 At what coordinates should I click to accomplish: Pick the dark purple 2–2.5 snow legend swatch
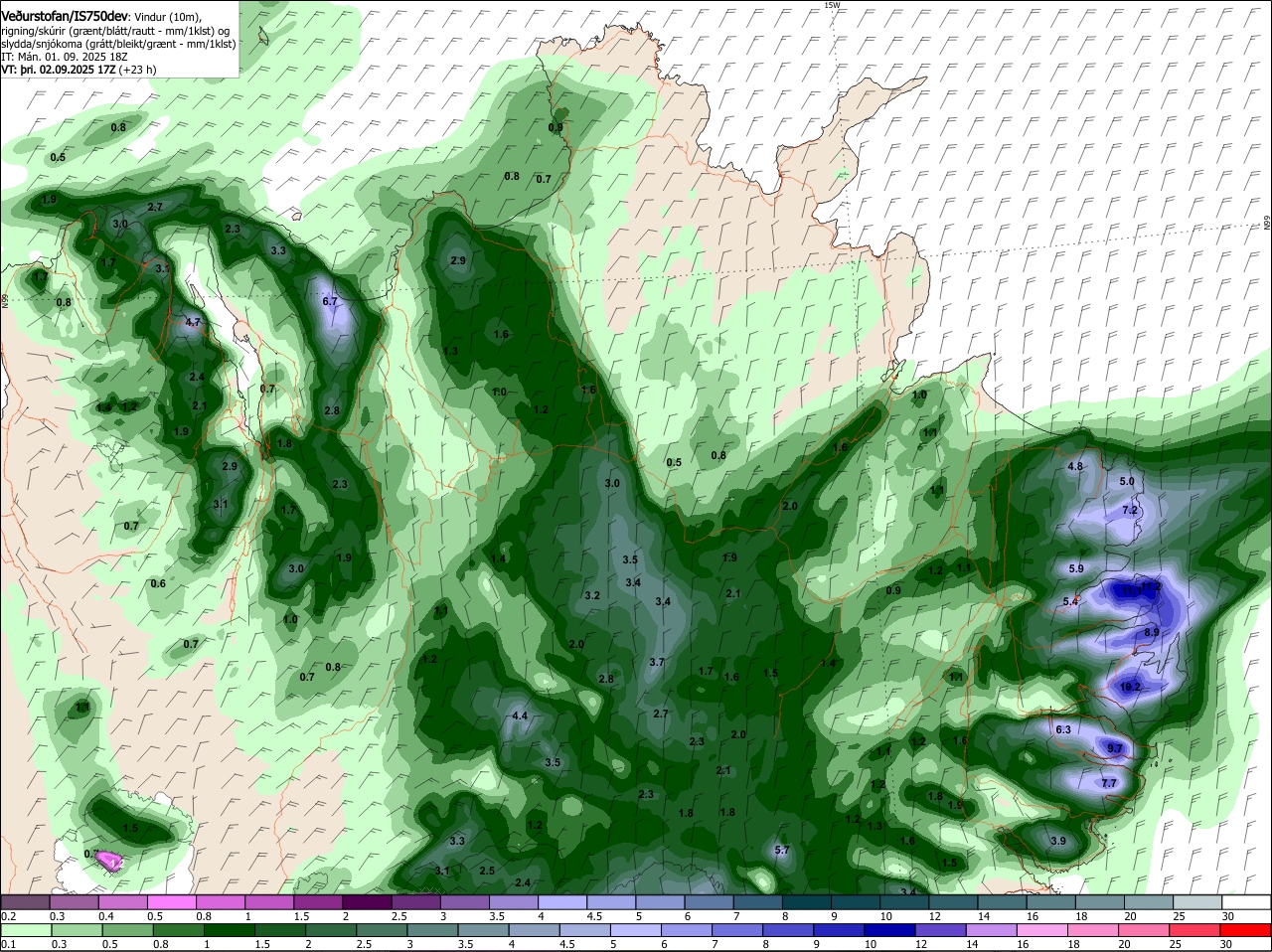click(x=367, y=900)
